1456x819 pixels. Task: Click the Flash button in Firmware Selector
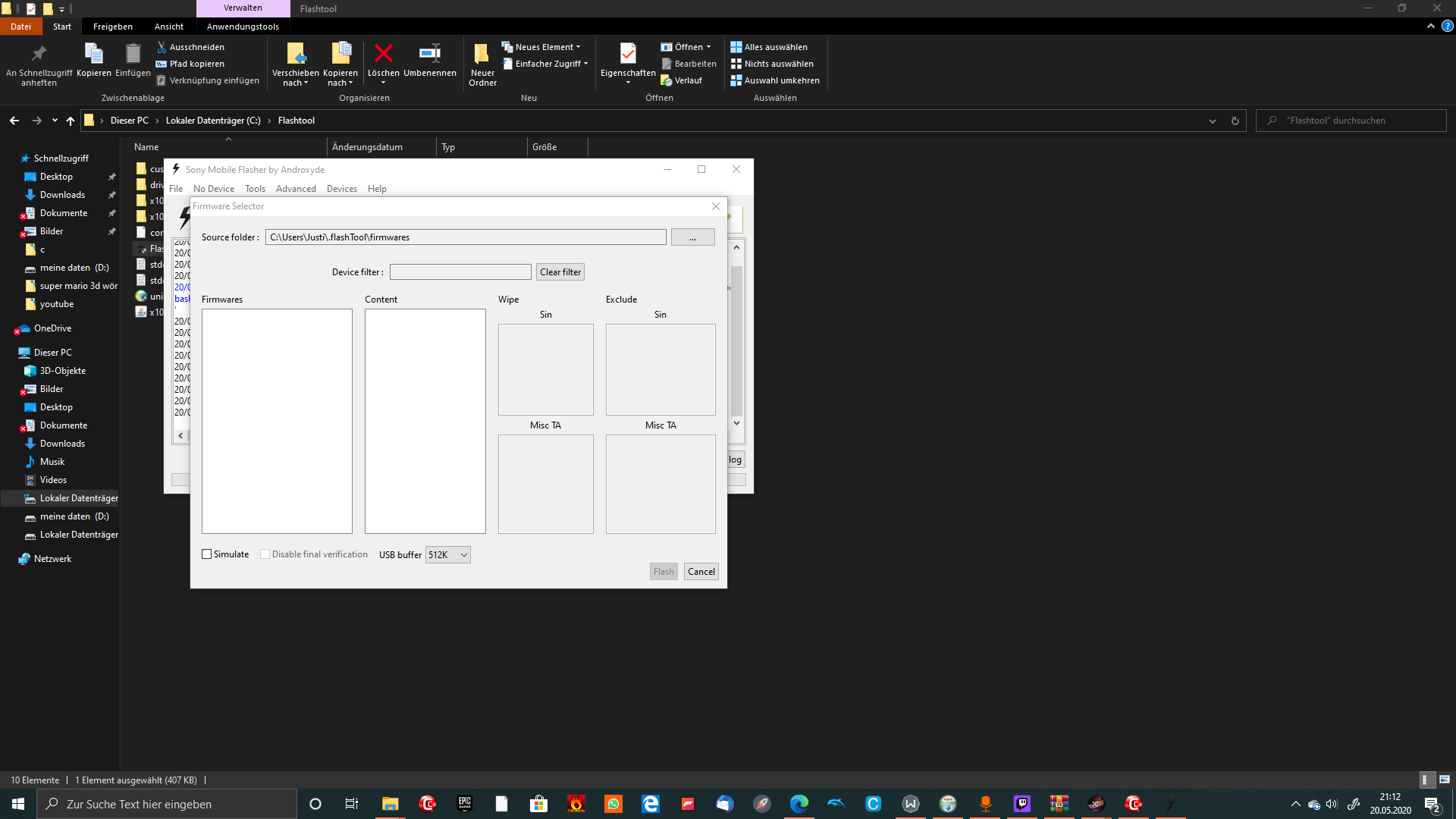(664, 572)
